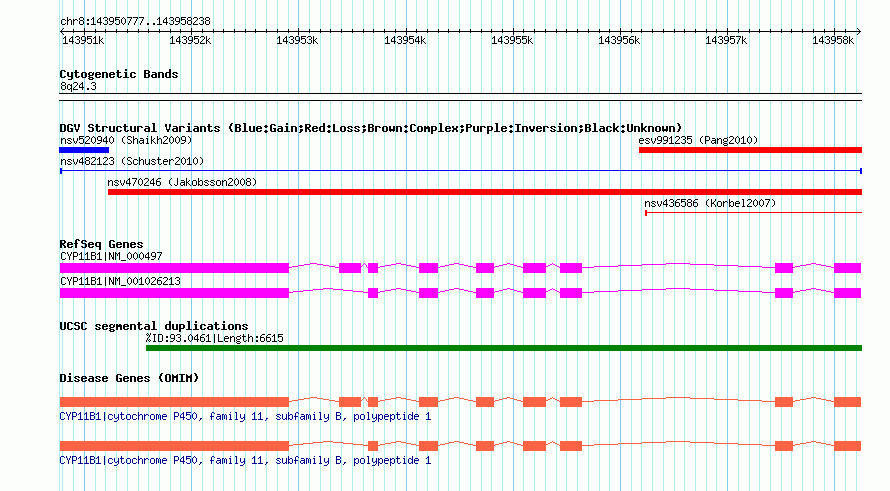
Task: Click the last exon of NM_001026213 transcript
Action: point(847,293)
